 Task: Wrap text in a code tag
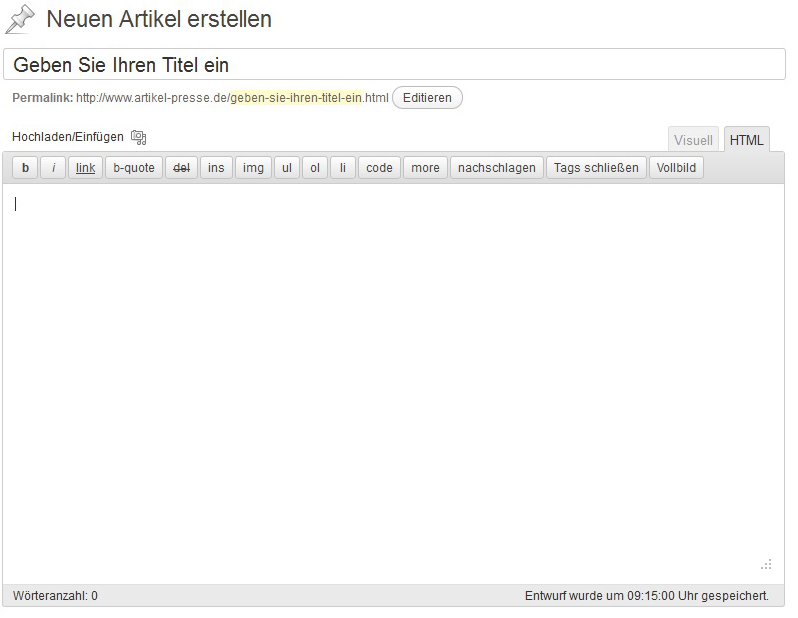click(380, 168)
